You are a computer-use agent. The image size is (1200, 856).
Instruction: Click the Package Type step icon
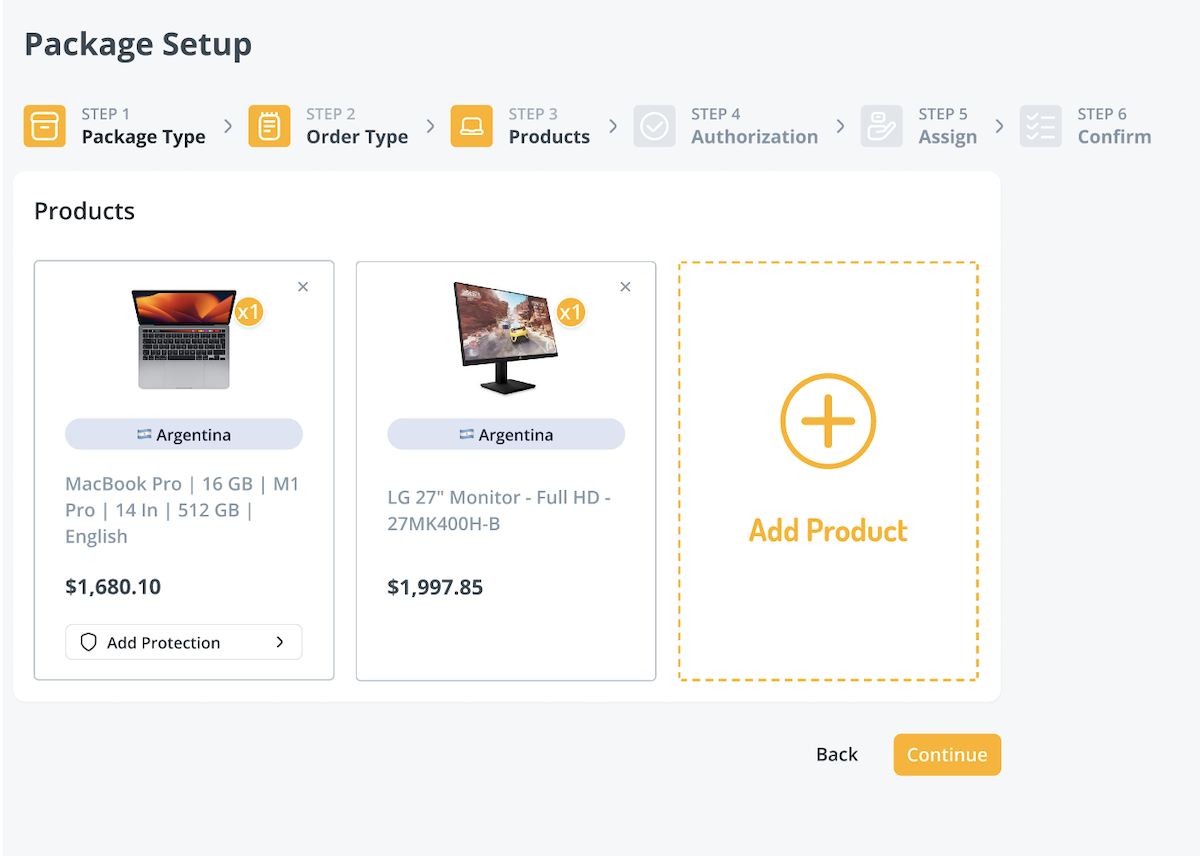[x=44, y=126]
